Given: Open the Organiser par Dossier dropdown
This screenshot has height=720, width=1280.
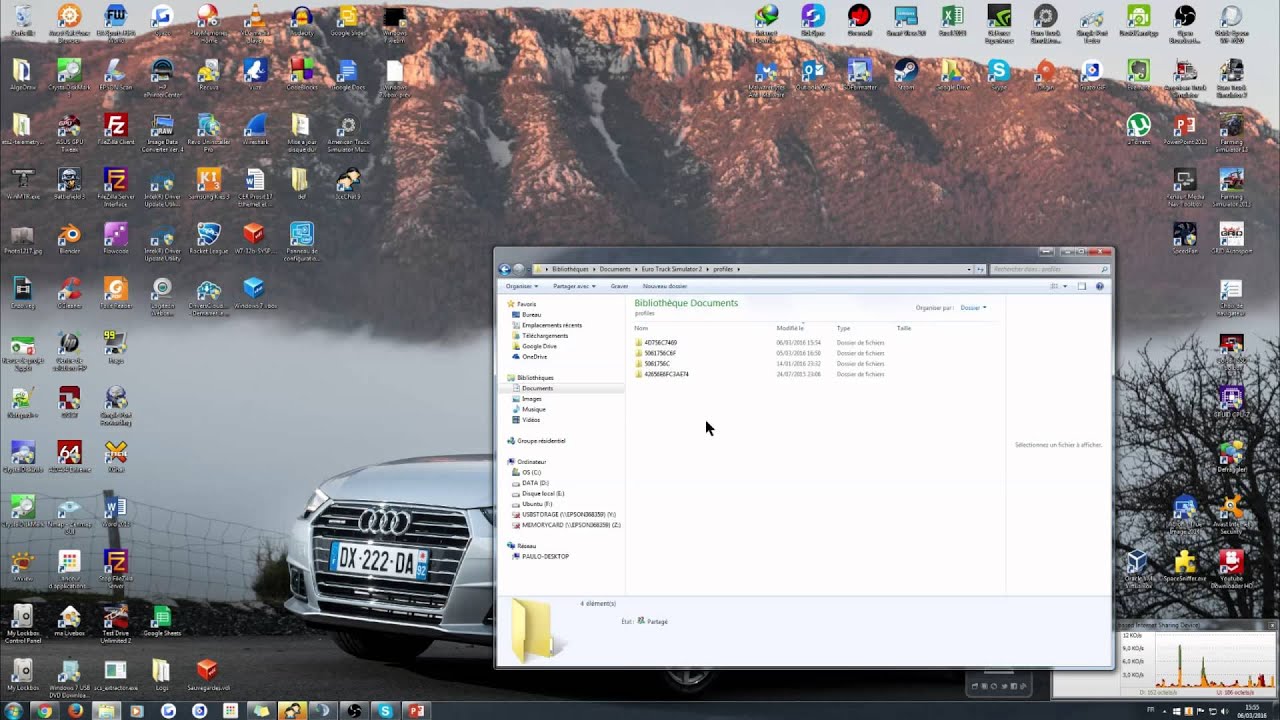Looking at the screenshot, I should click(973, 308).
